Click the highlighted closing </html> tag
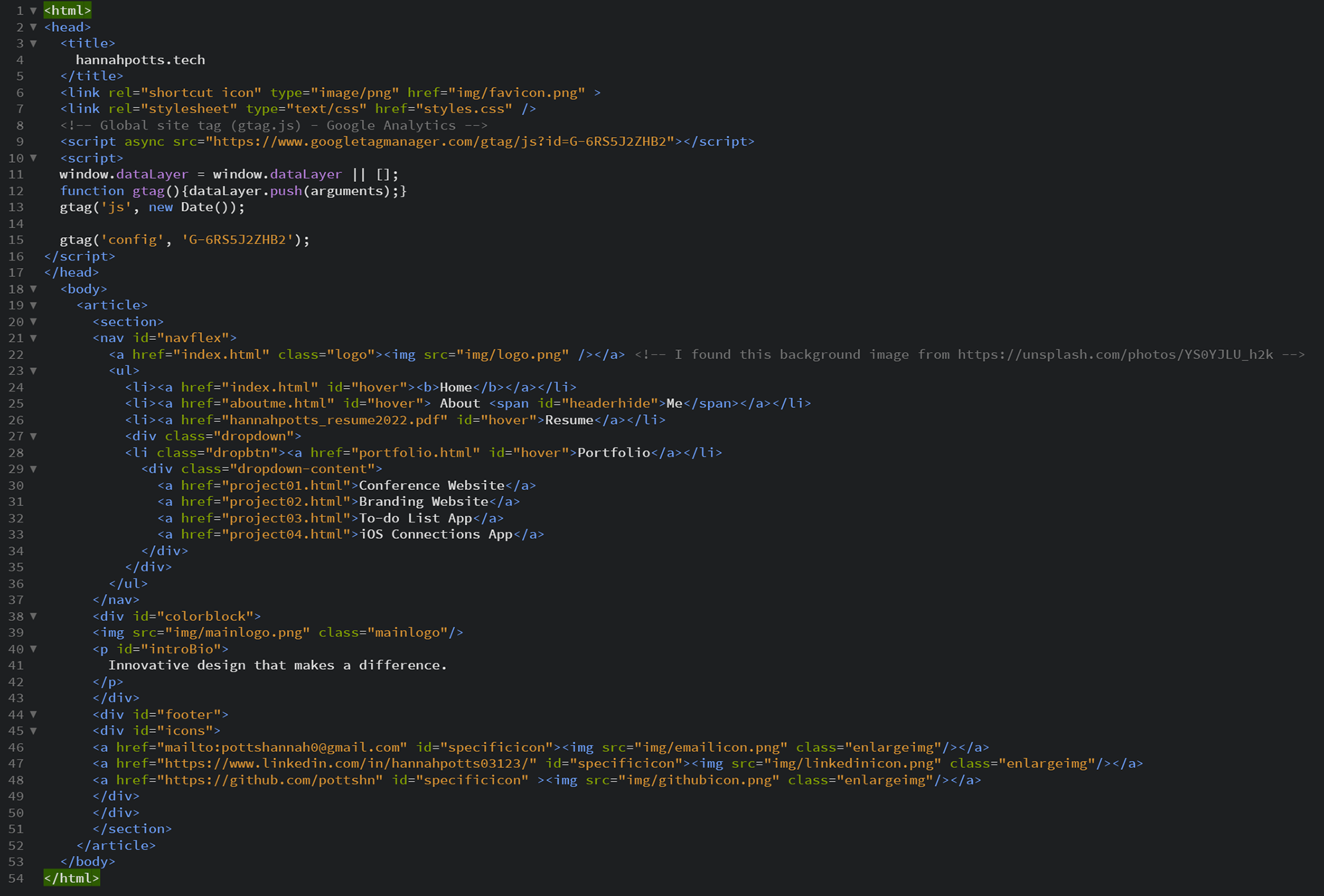The height and width of the screenshot is (896, 1324). click(x=72, y=878)
